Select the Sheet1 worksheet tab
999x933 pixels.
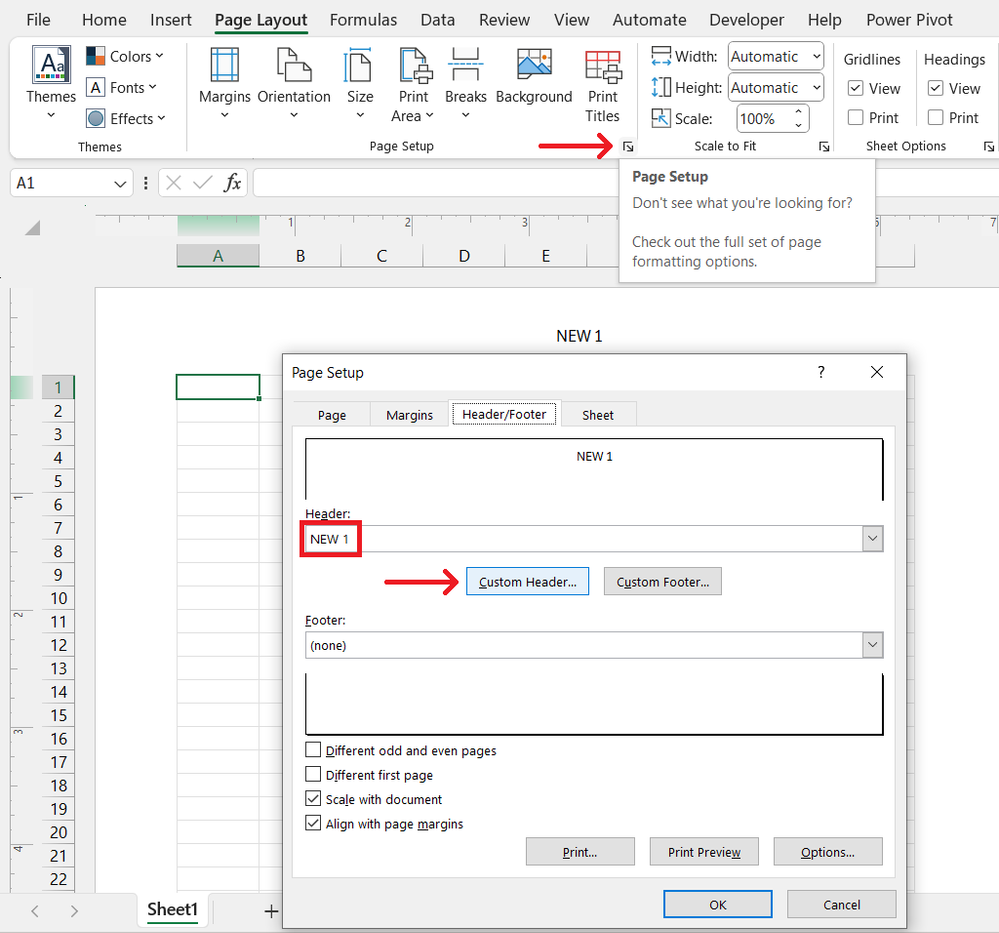[173, 909]
